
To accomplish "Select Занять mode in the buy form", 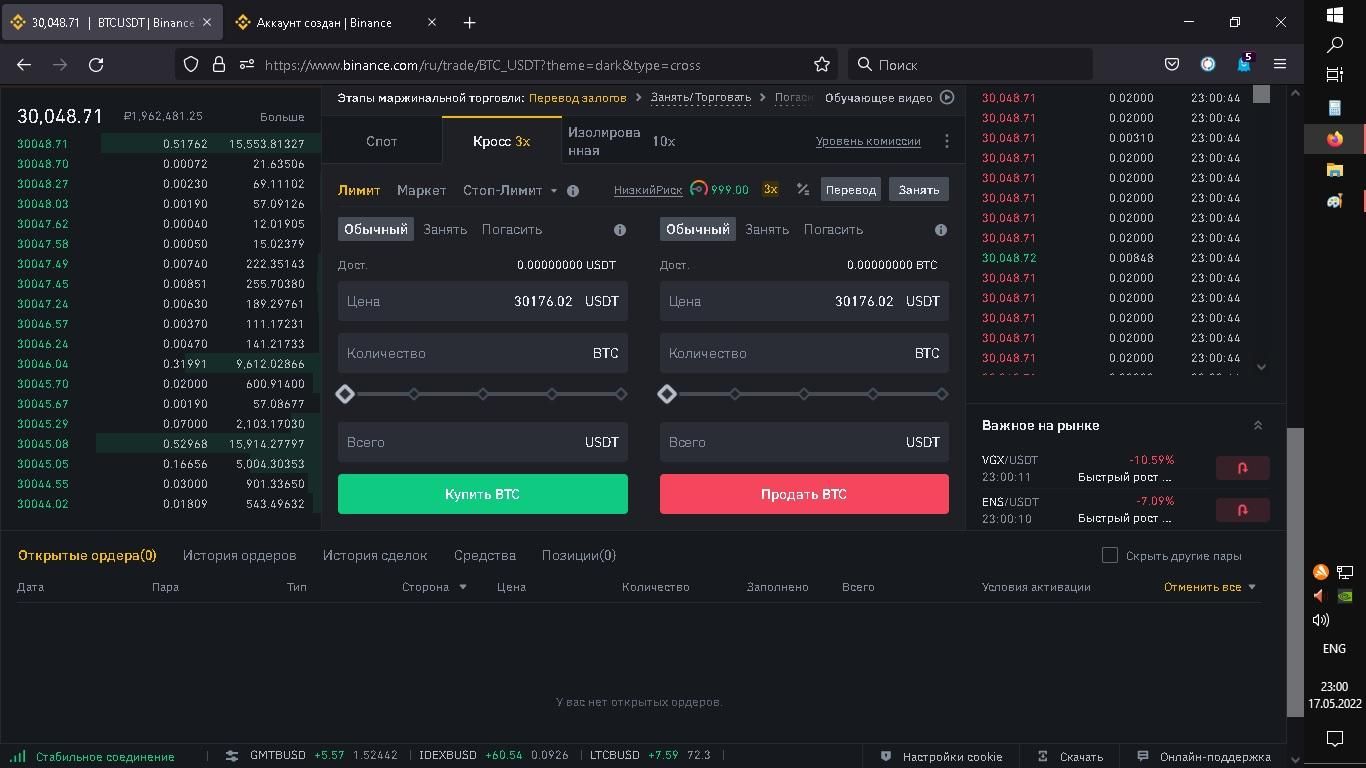I will (445, 230).
